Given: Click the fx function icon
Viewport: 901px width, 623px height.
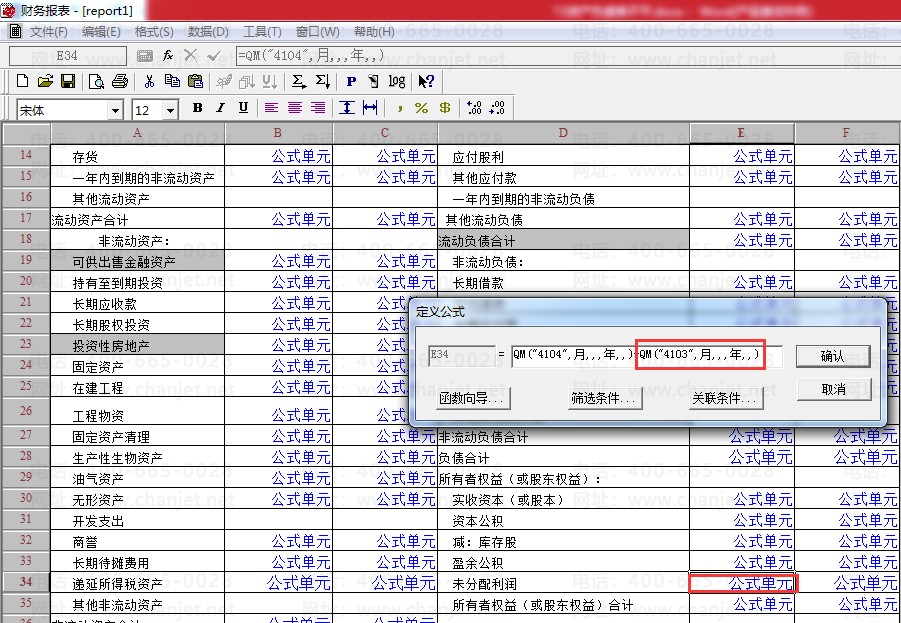Looking at the screenshot, I should pyautogui.click(x=168, y=56).
